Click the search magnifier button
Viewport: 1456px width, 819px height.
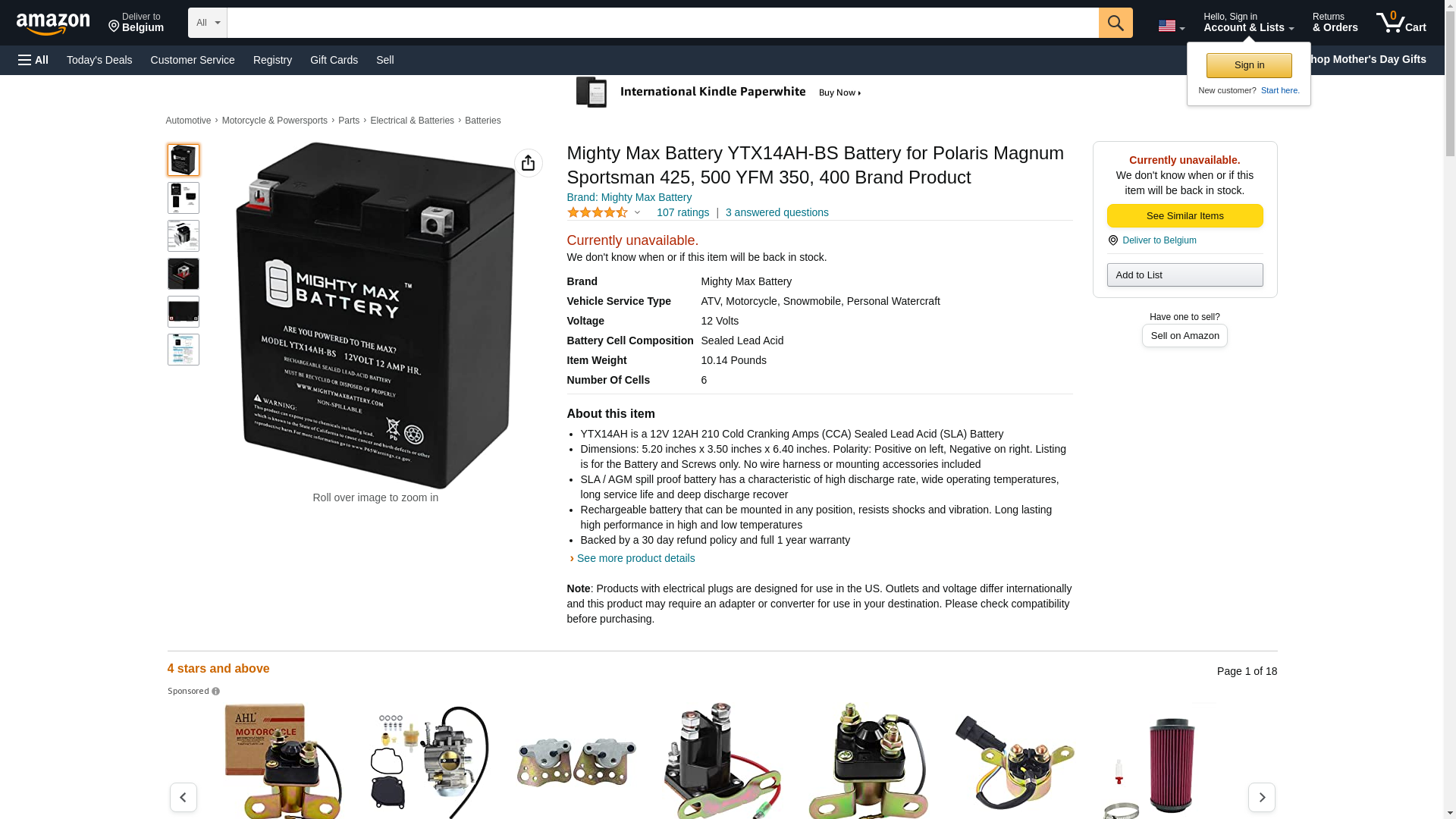(x=1115, y=23)
